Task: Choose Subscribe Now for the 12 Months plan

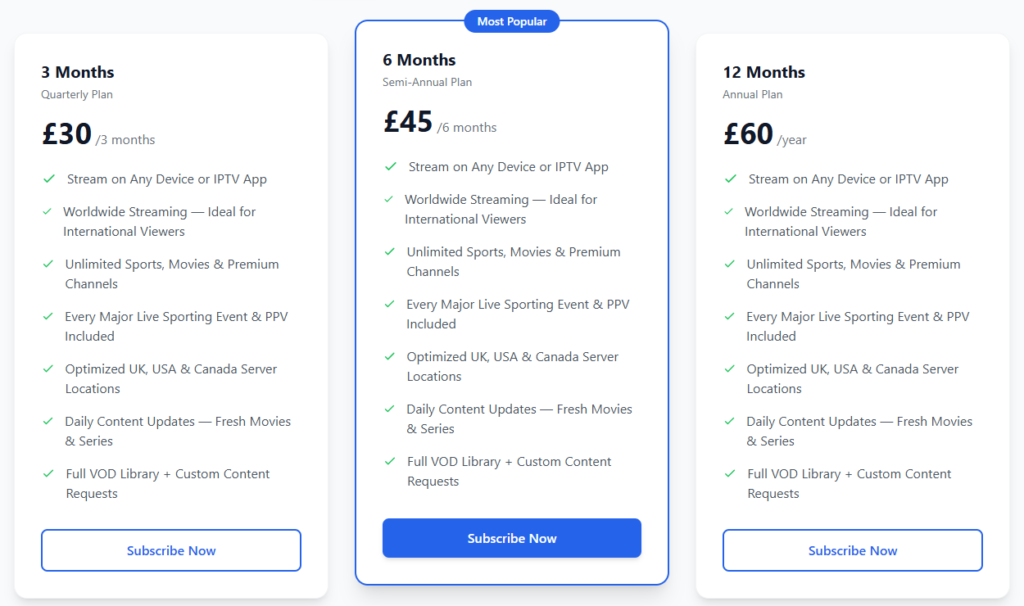Action: point(852,550)
